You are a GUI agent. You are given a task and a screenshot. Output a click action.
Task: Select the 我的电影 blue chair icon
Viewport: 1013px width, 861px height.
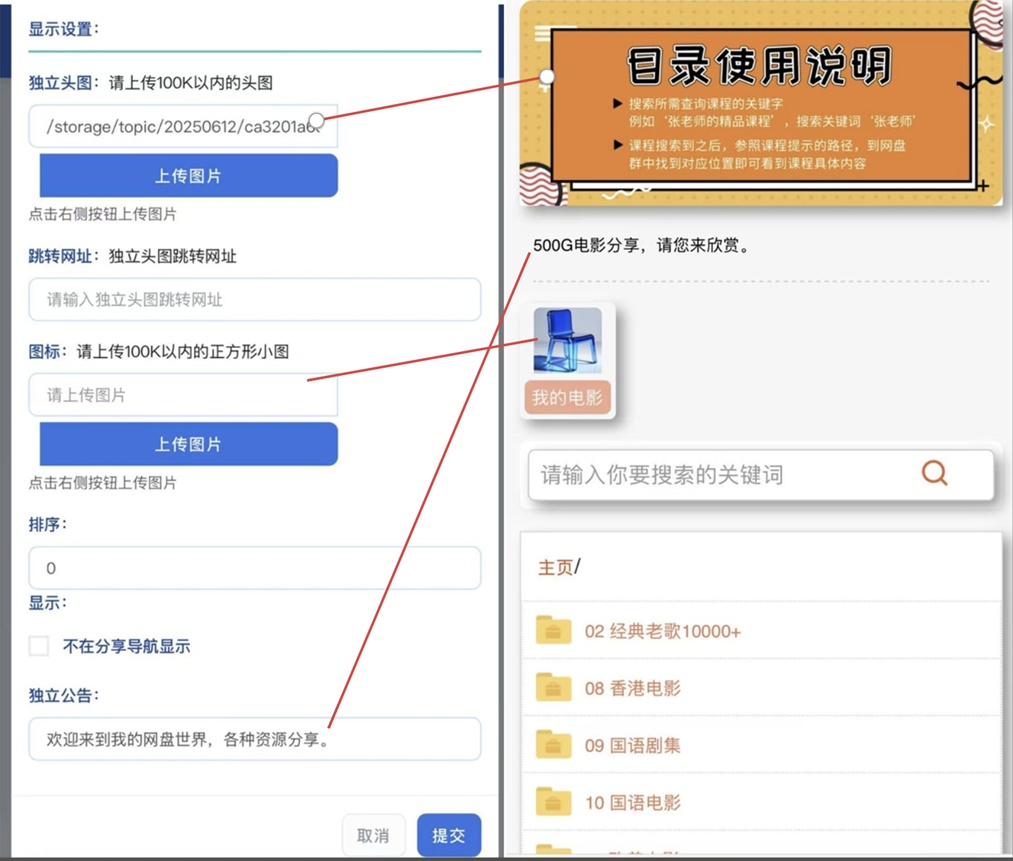pos(567,340)
